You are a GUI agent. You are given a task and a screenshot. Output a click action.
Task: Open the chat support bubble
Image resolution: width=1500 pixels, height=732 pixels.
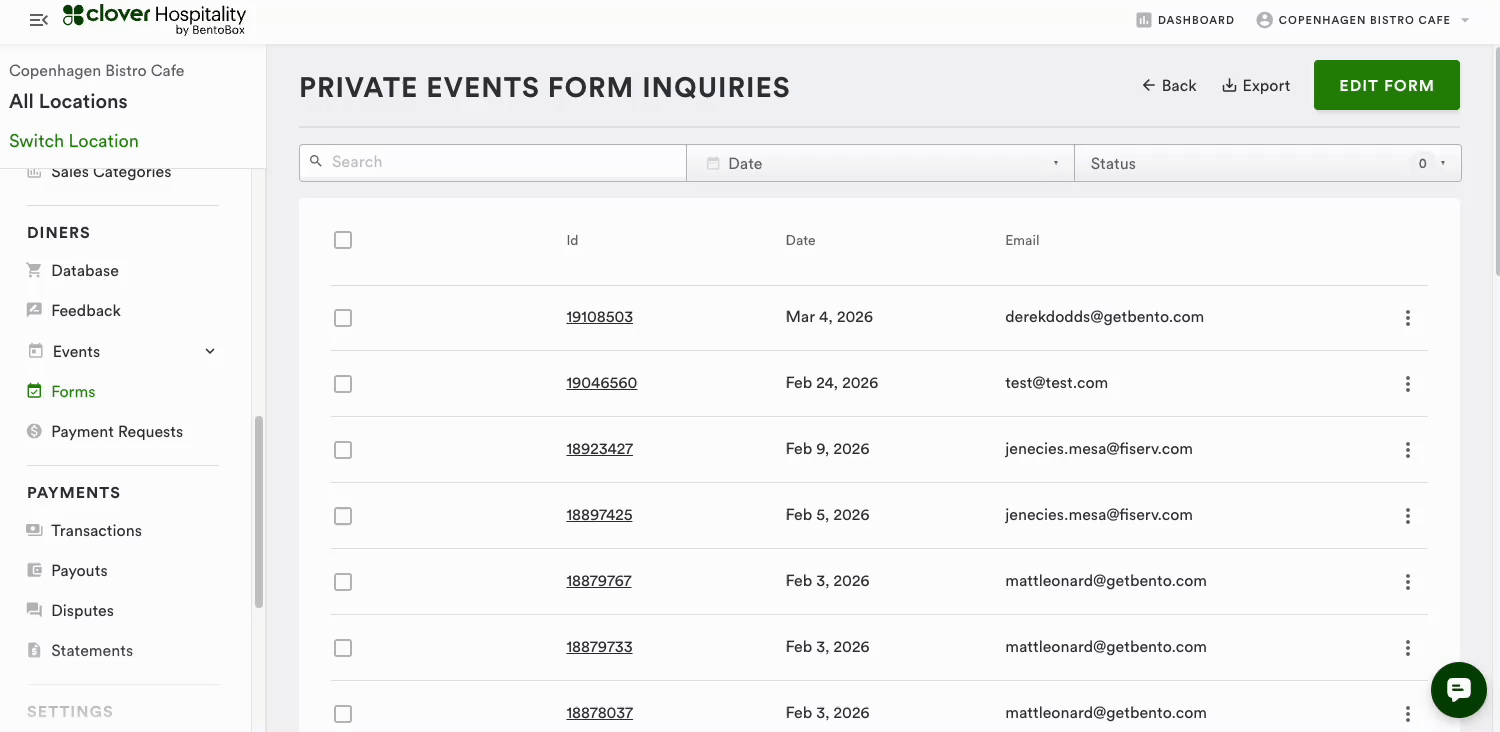tap(1458, 689)
